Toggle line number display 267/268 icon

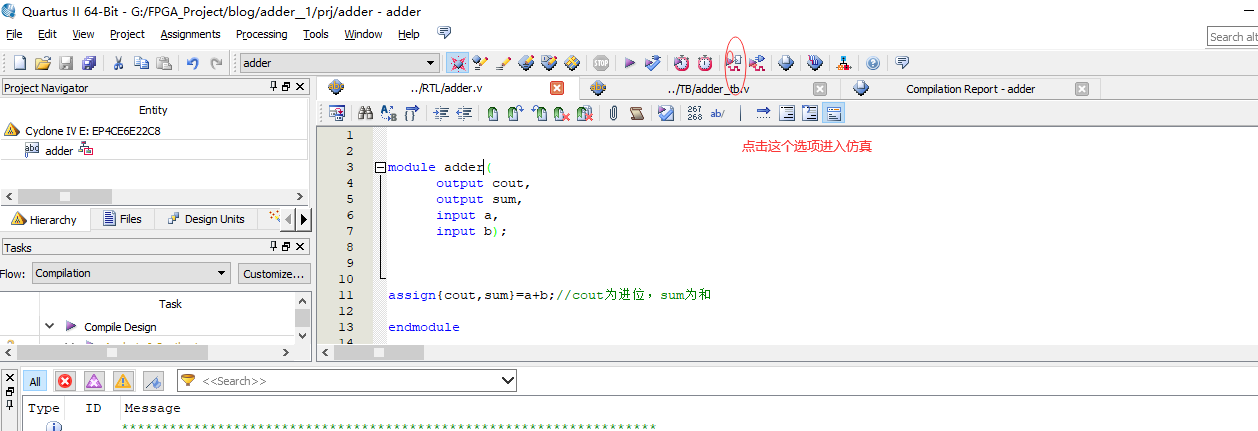(695, 113)
